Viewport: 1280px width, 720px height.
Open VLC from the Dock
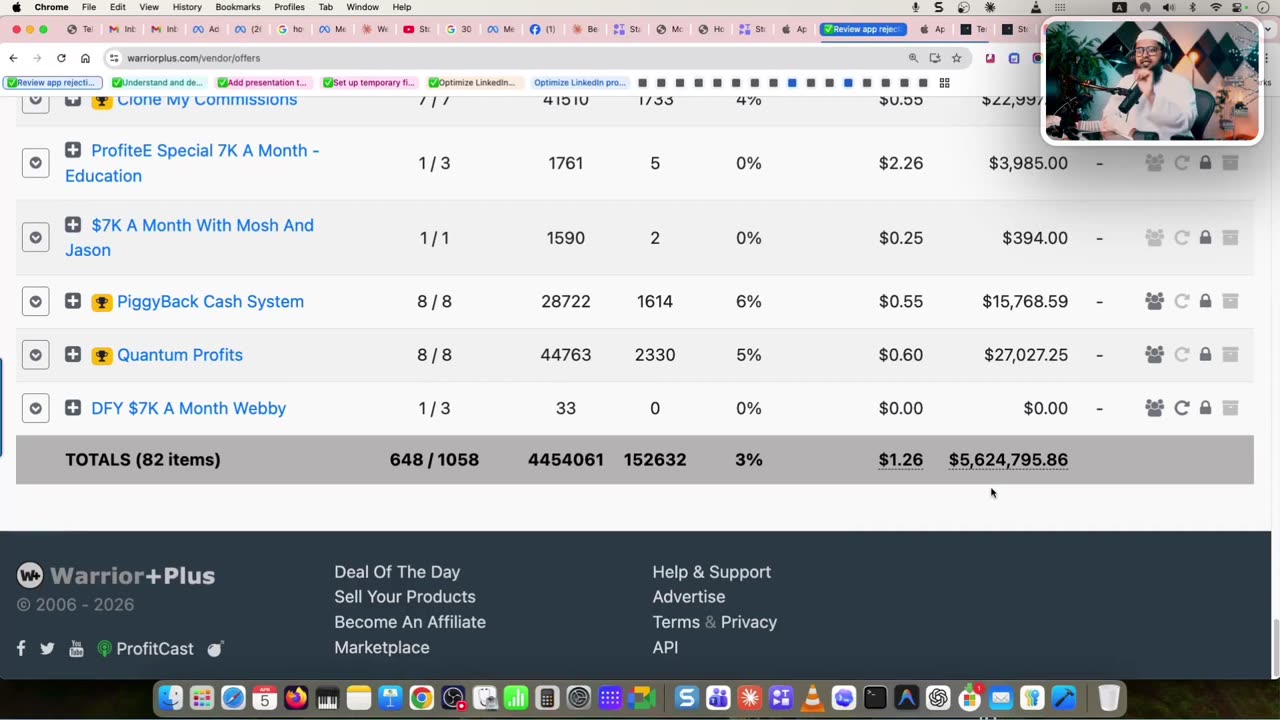[812, 698]
